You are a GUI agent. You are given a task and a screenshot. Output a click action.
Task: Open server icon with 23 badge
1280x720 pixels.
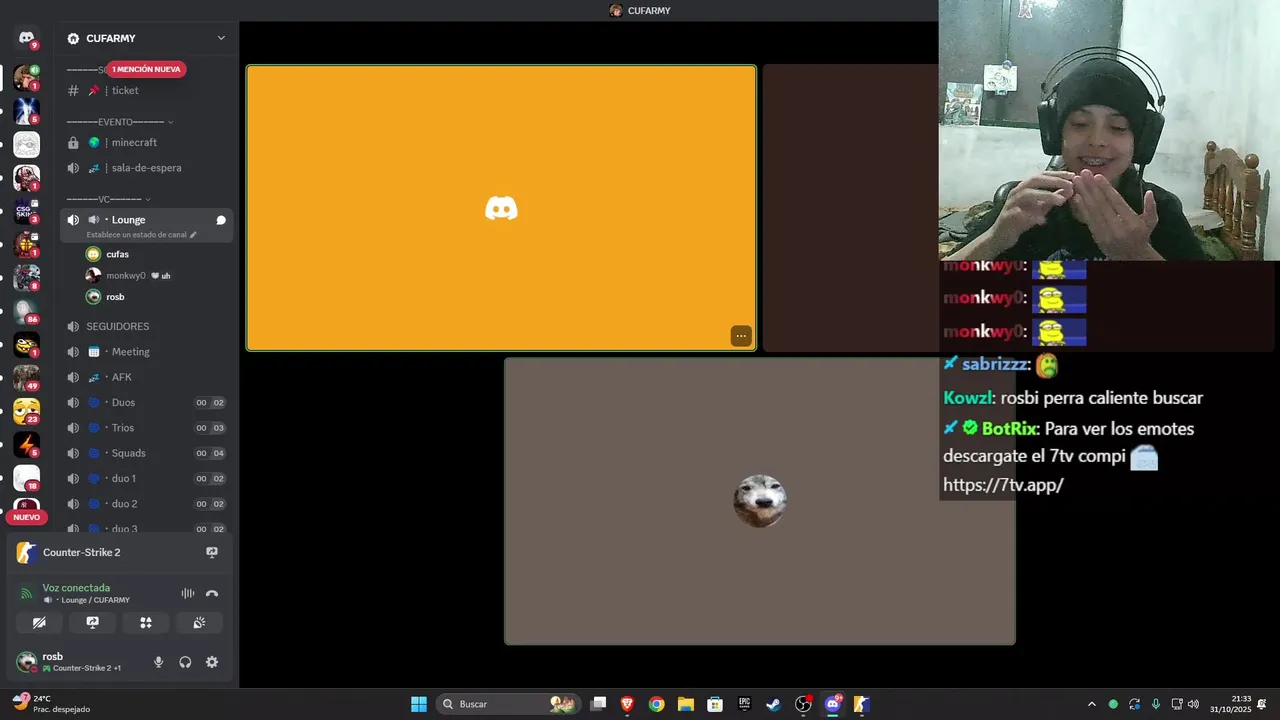pos(26,411)
